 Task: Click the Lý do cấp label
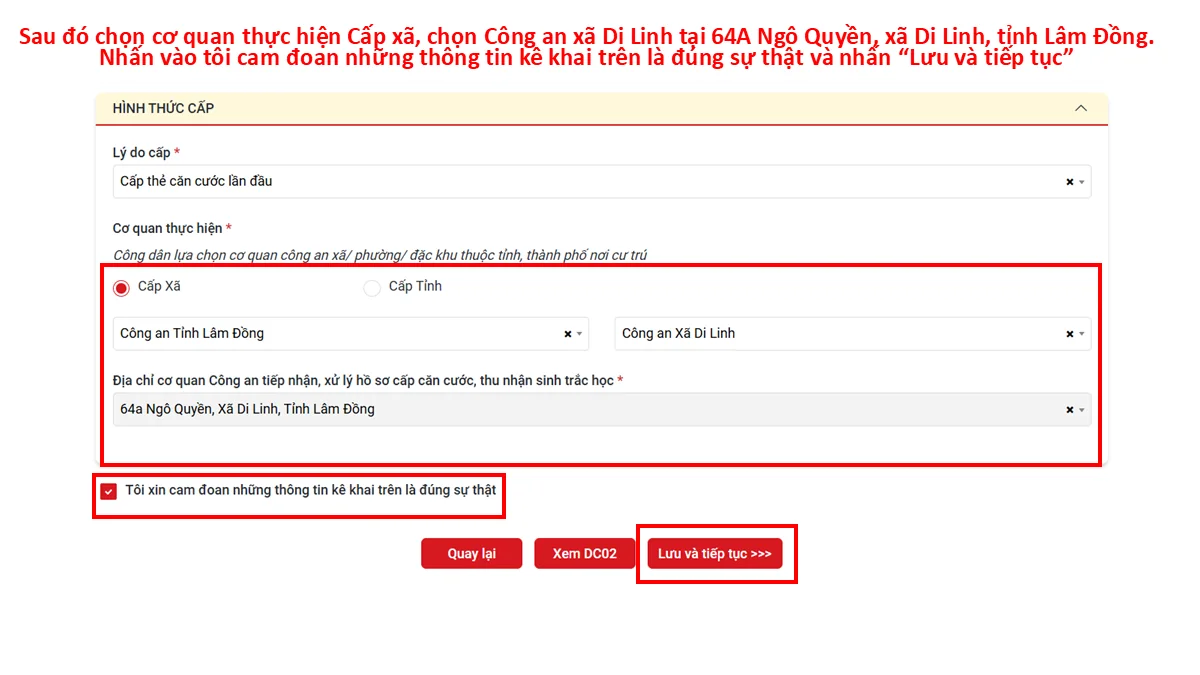coord(147,153)
